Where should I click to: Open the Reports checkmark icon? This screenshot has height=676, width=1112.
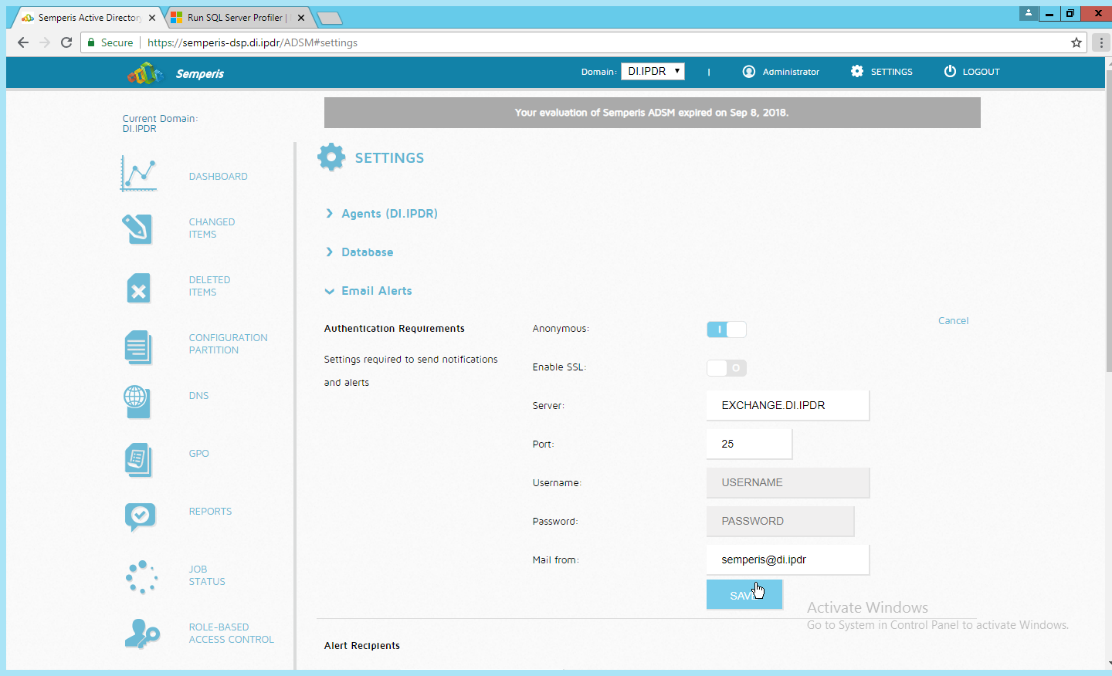coord(139,515)
